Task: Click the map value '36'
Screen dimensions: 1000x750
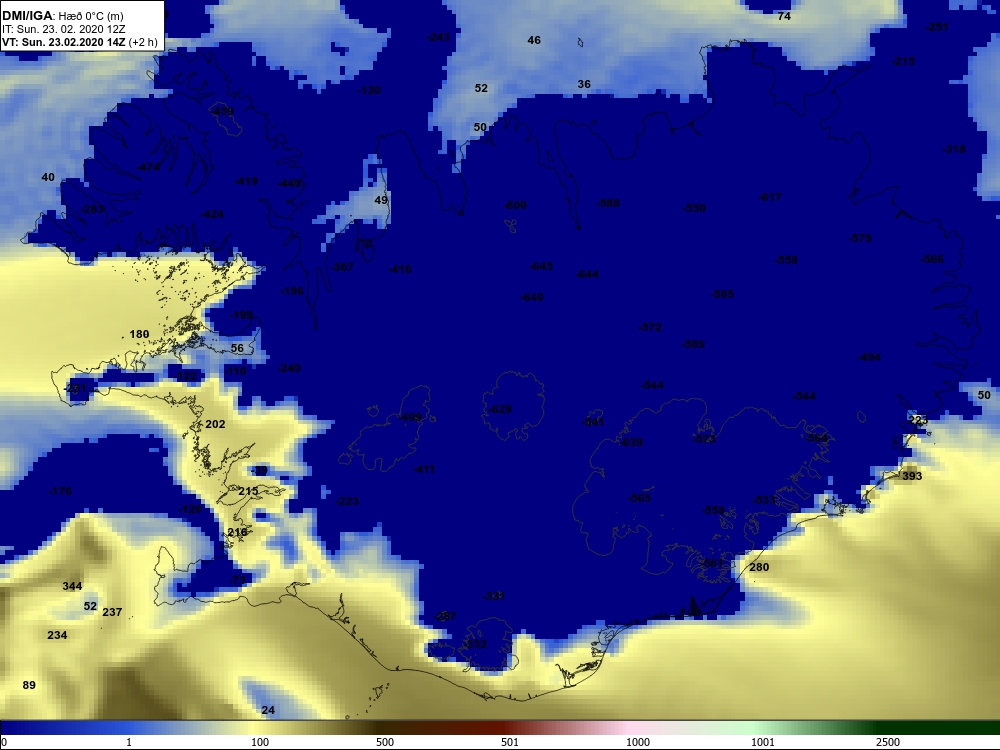Action: click(584, 84)
